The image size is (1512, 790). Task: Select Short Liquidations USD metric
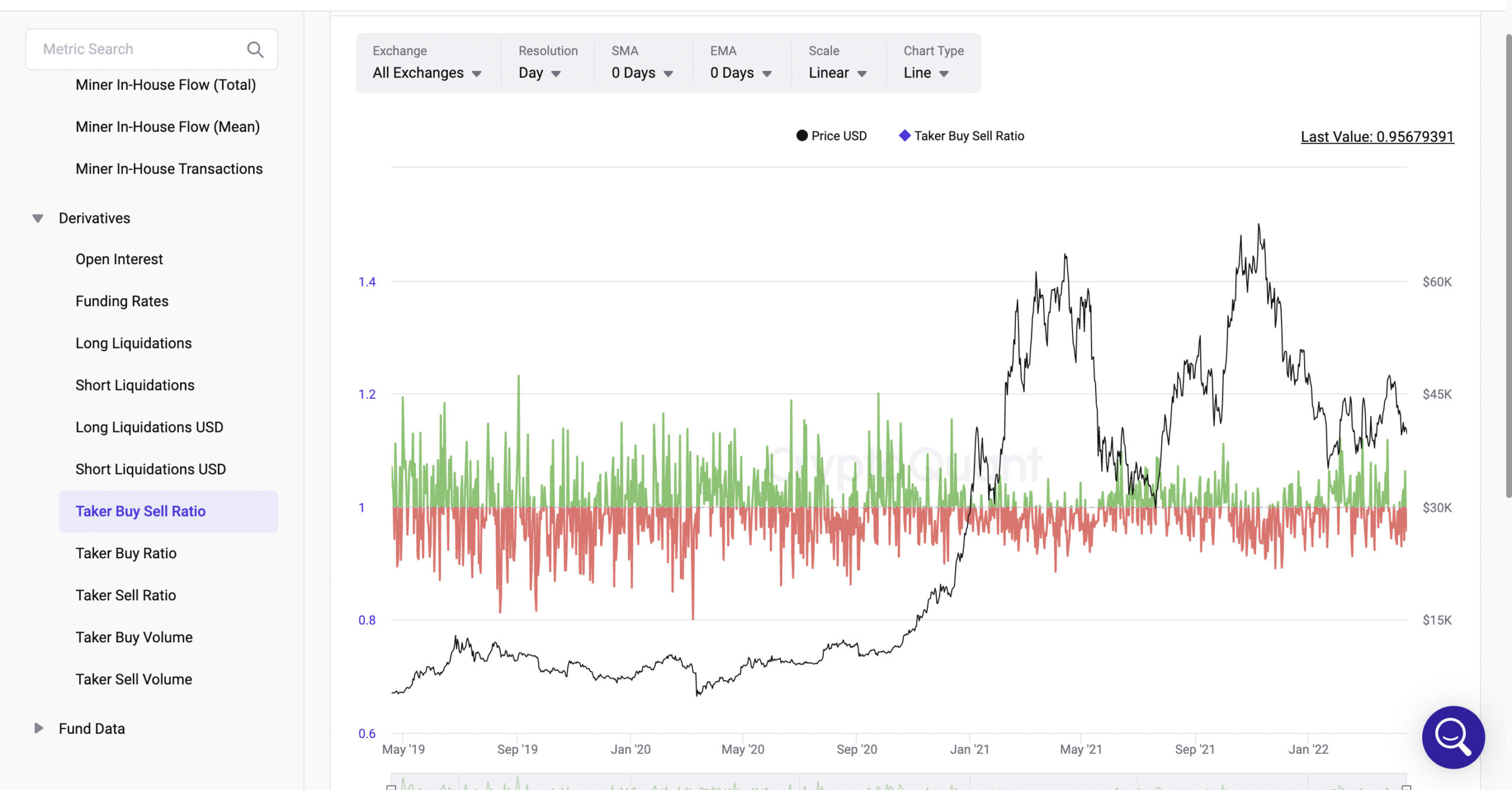pos(151,469)
